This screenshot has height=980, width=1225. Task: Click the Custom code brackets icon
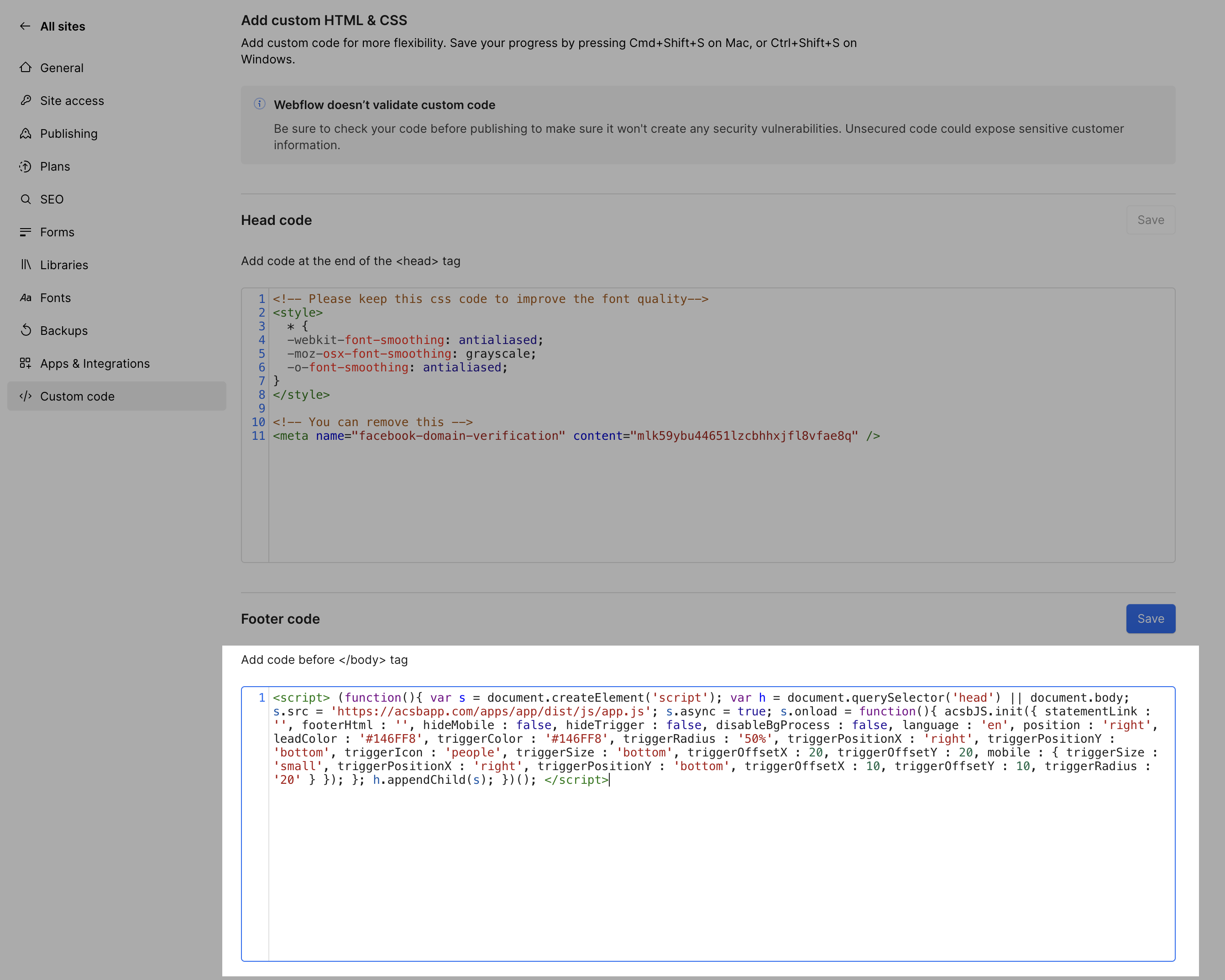pos(26,396)
